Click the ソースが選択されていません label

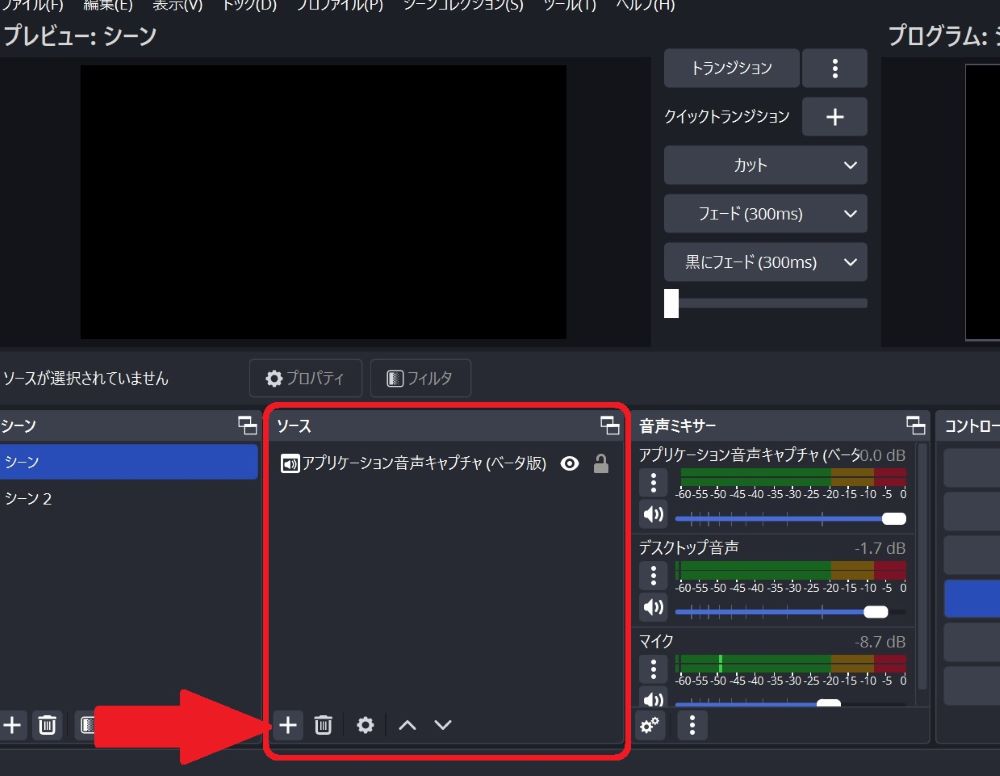[86, 378]
